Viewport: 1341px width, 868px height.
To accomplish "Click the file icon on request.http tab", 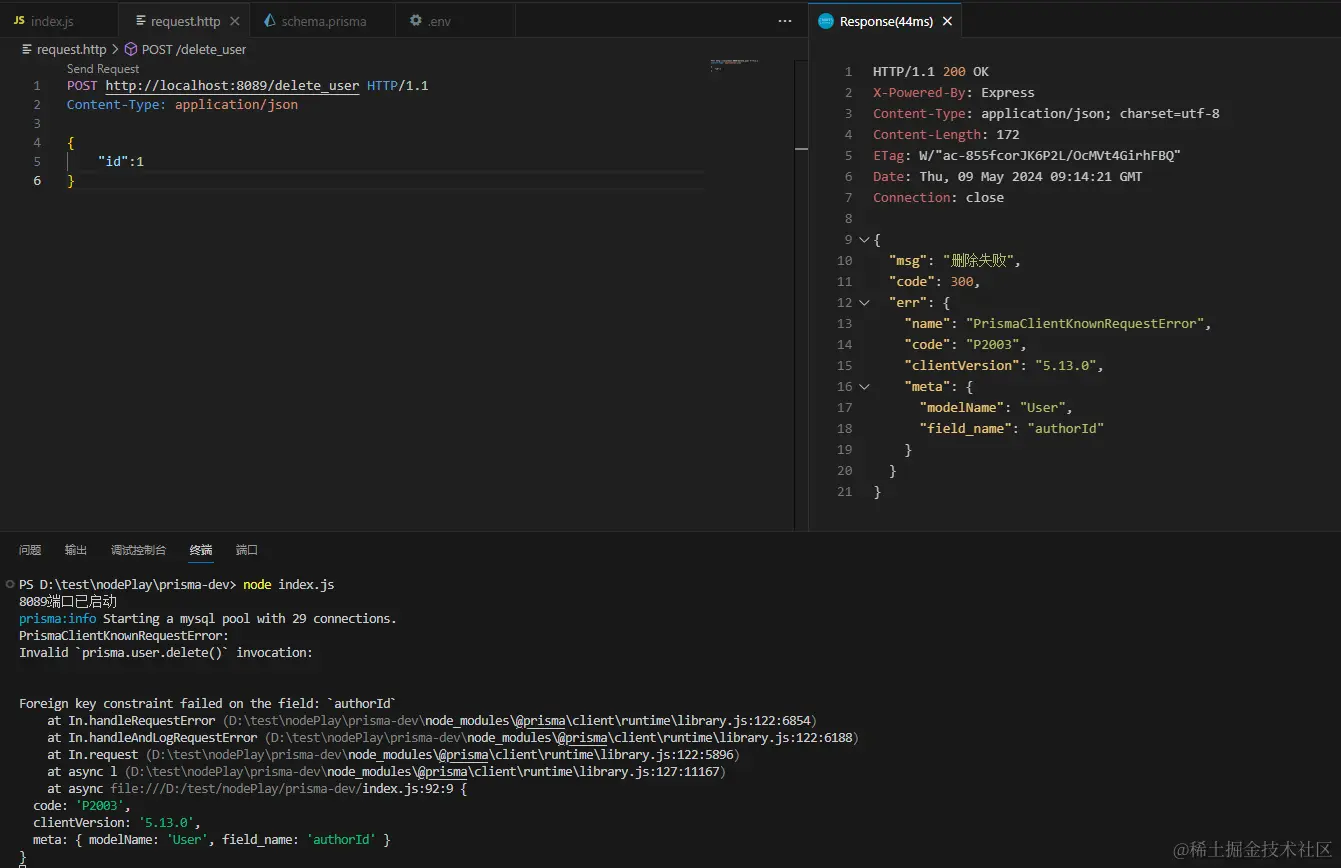I will coord(140,21).
